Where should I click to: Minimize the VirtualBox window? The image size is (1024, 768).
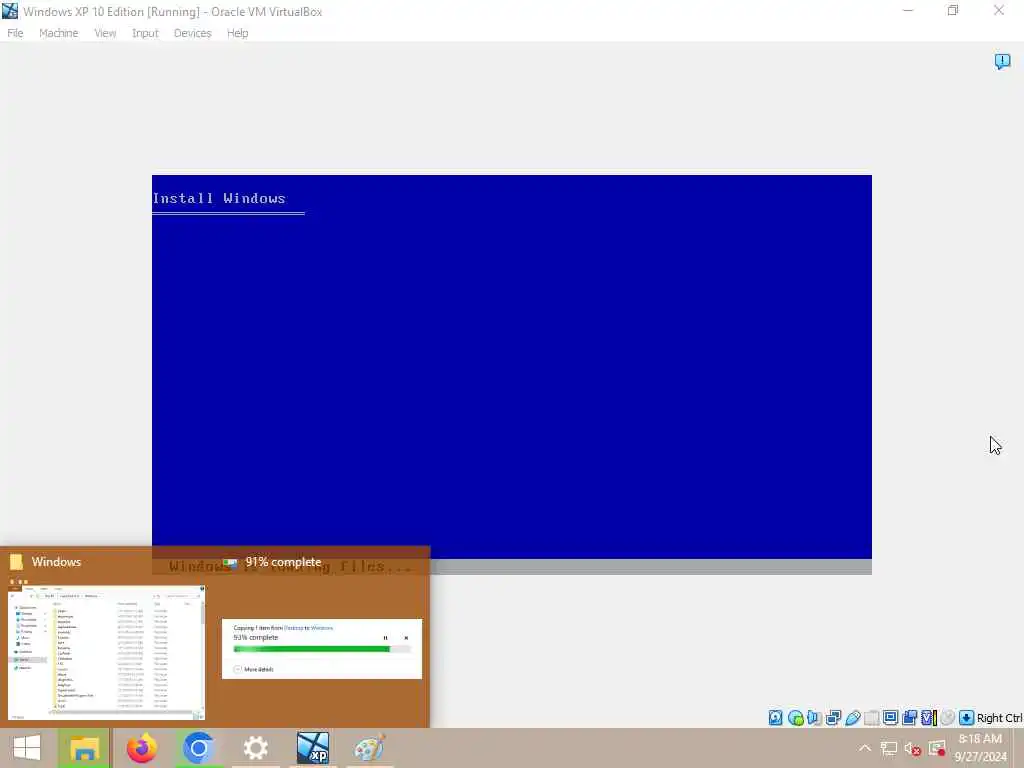tap(908, 10)
